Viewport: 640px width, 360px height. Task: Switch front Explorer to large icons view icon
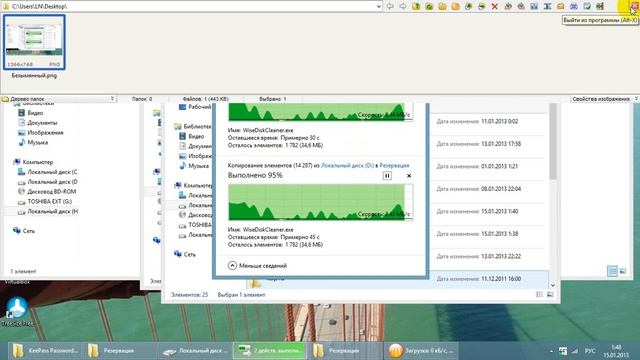[550, 294]
